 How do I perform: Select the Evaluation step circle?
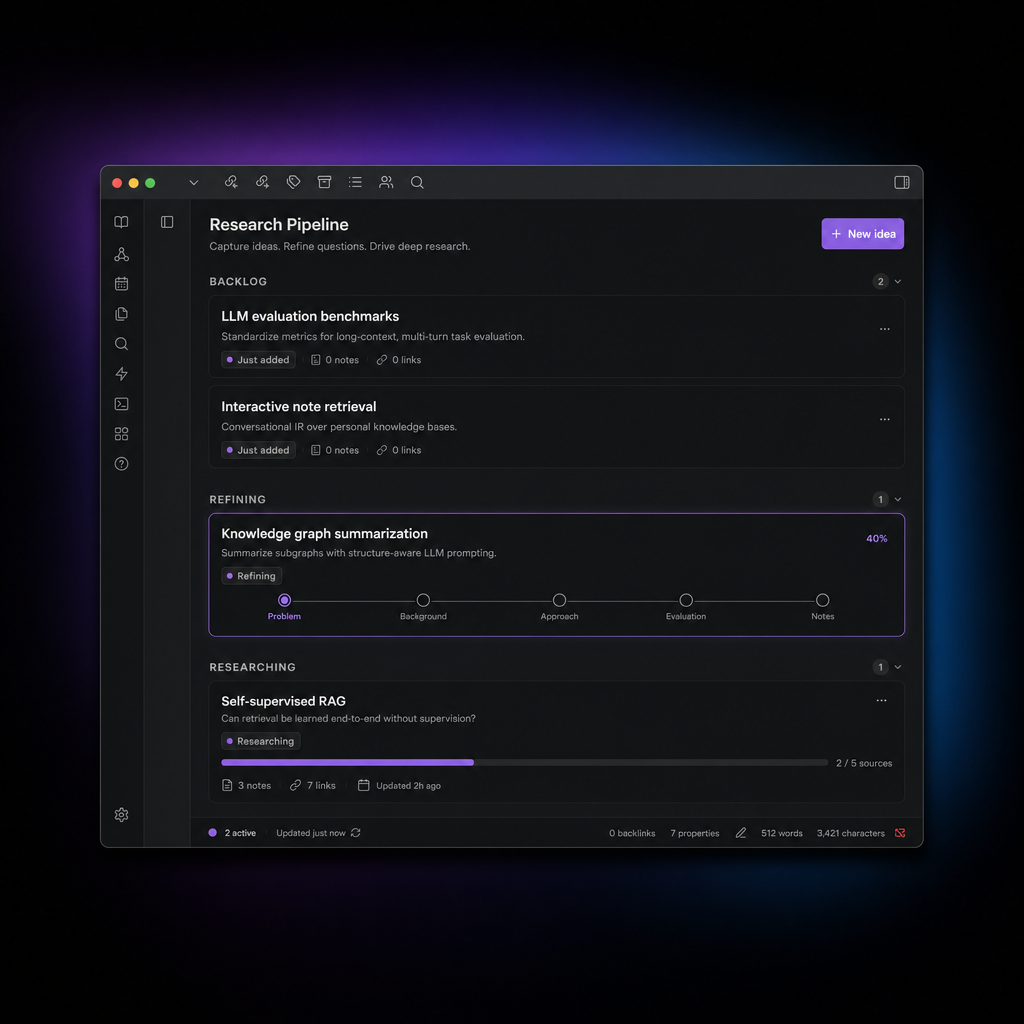[686, 600]
